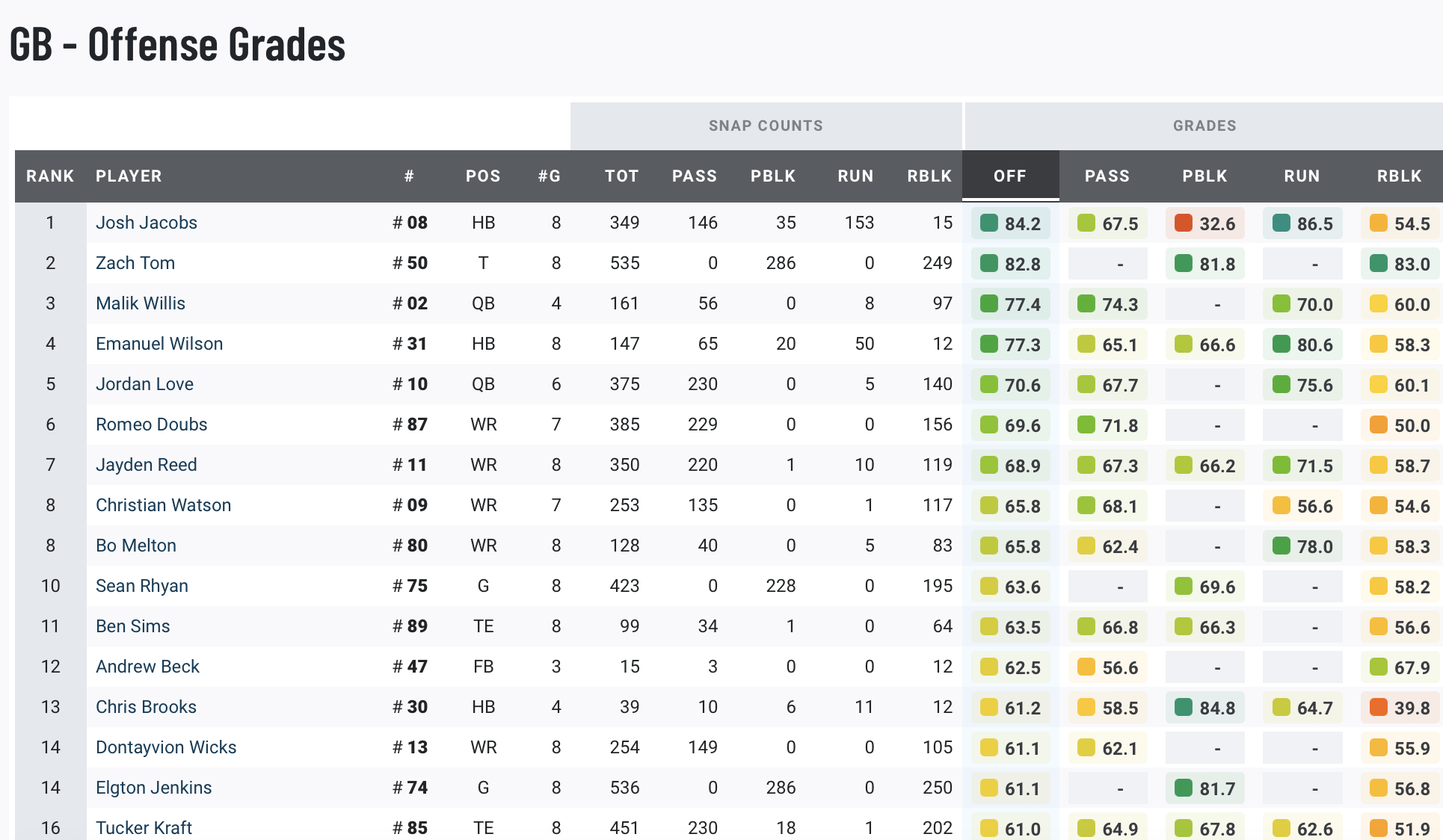
Task: Click Josh Jacobs 84.2 offense grade swatch
Action: [989, 223]
